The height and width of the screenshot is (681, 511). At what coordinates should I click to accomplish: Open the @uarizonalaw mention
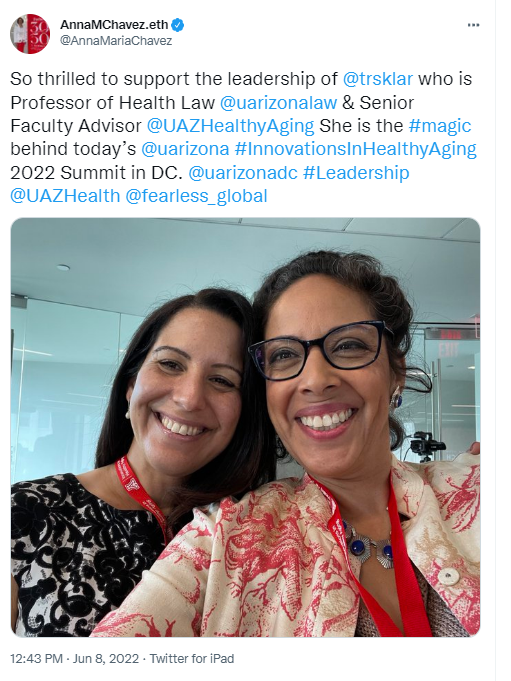[278, 102]
